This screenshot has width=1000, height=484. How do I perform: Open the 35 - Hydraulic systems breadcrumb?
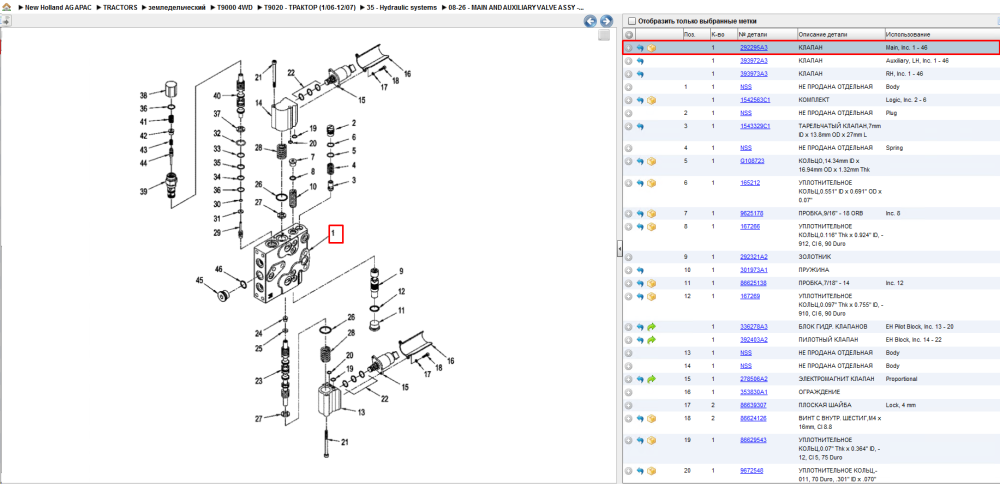coord(402,7)
